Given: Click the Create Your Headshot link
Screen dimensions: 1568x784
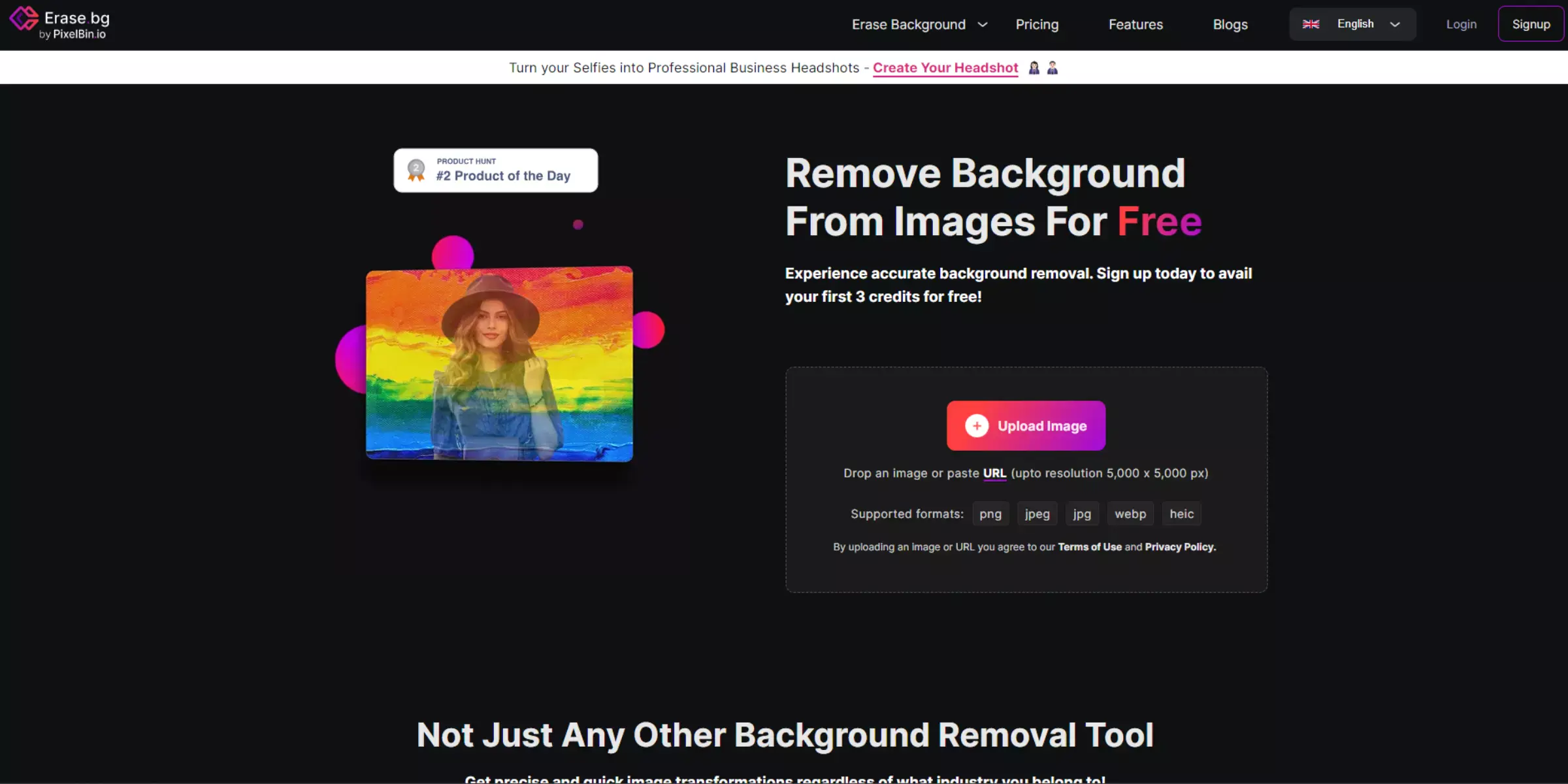Looking at the screenshot, I should 945,67.
